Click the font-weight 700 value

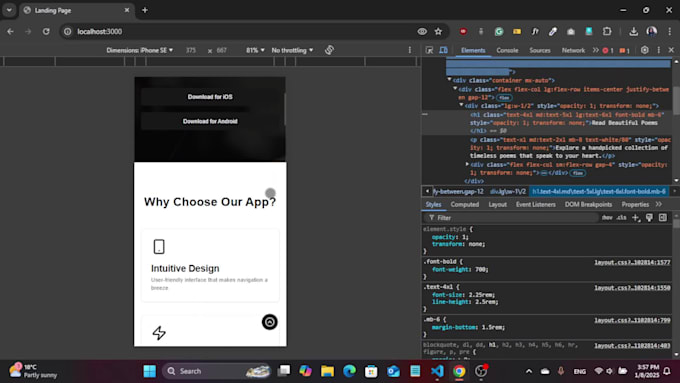coord(481,269)
